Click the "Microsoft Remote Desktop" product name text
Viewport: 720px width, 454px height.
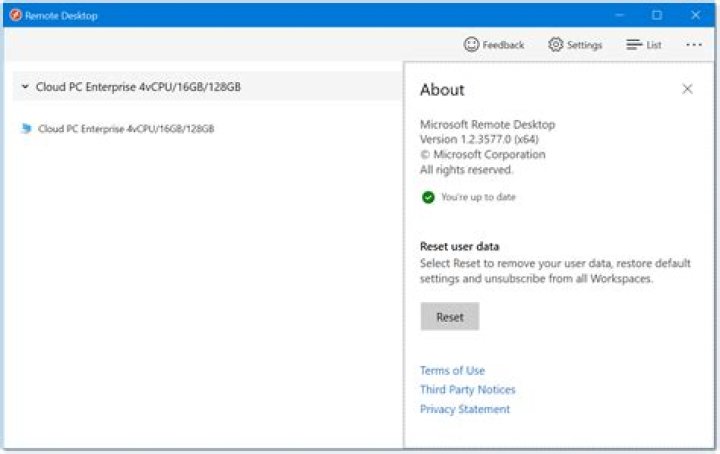(487, 124)
